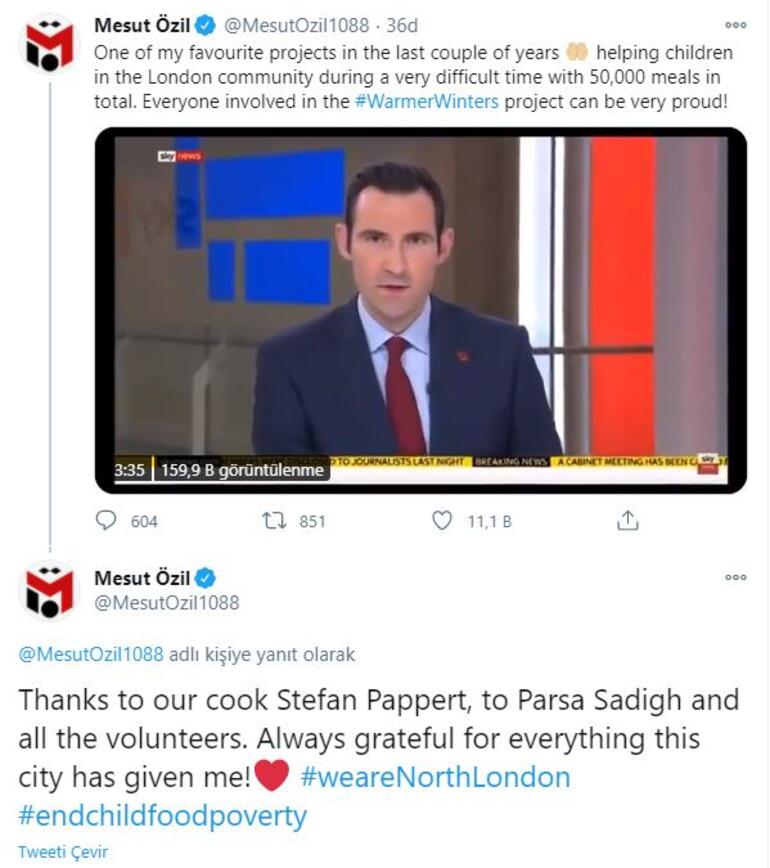Open the #WarmerWinters hashtag
Viewport: 770px width, 868px height.
tap(426, 102)
